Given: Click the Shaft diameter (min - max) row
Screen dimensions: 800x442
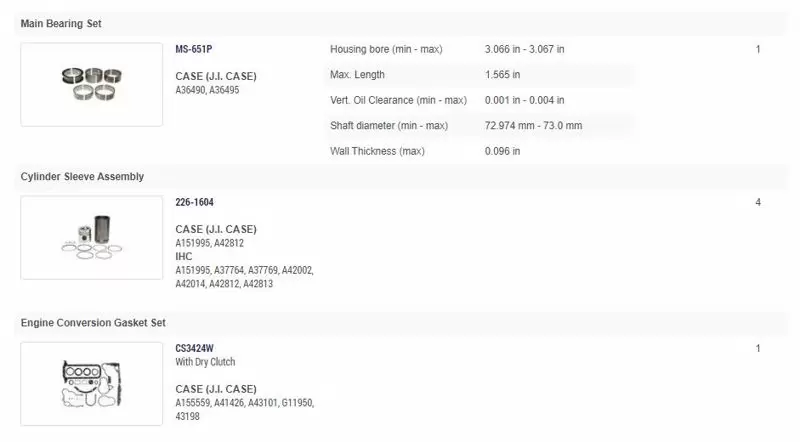Looking at the screenshot, I should [x=480, y=126].
